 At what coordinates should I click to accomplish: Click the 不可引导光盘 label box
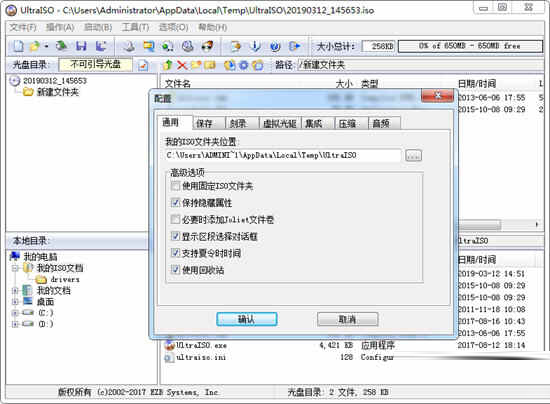click(x=95, y=65)
